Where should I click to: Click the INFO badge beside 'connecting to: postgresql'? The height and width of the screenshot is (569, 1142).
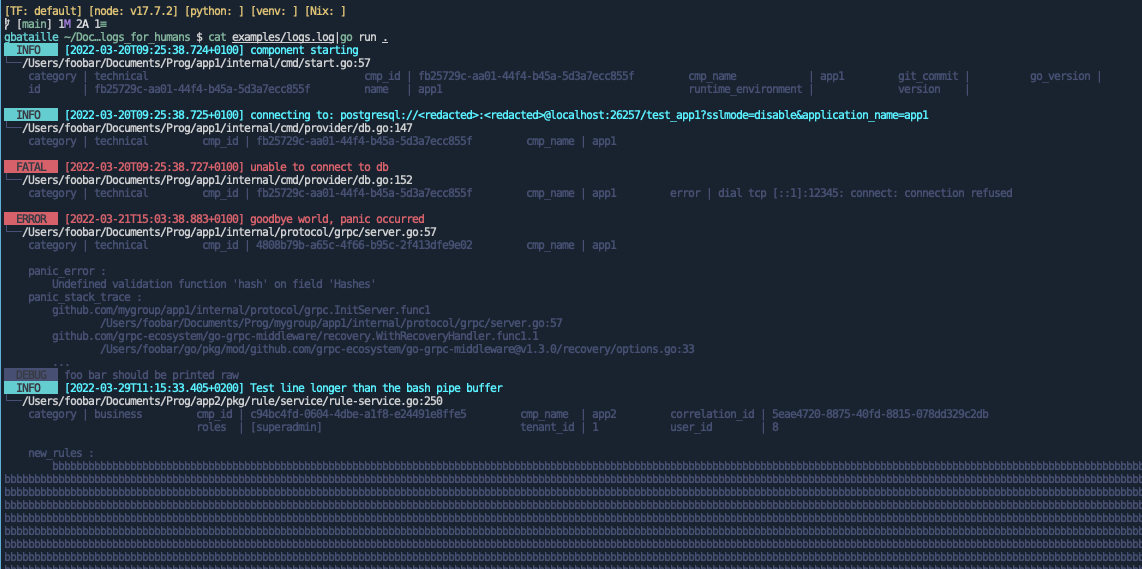tap(31, 115)
